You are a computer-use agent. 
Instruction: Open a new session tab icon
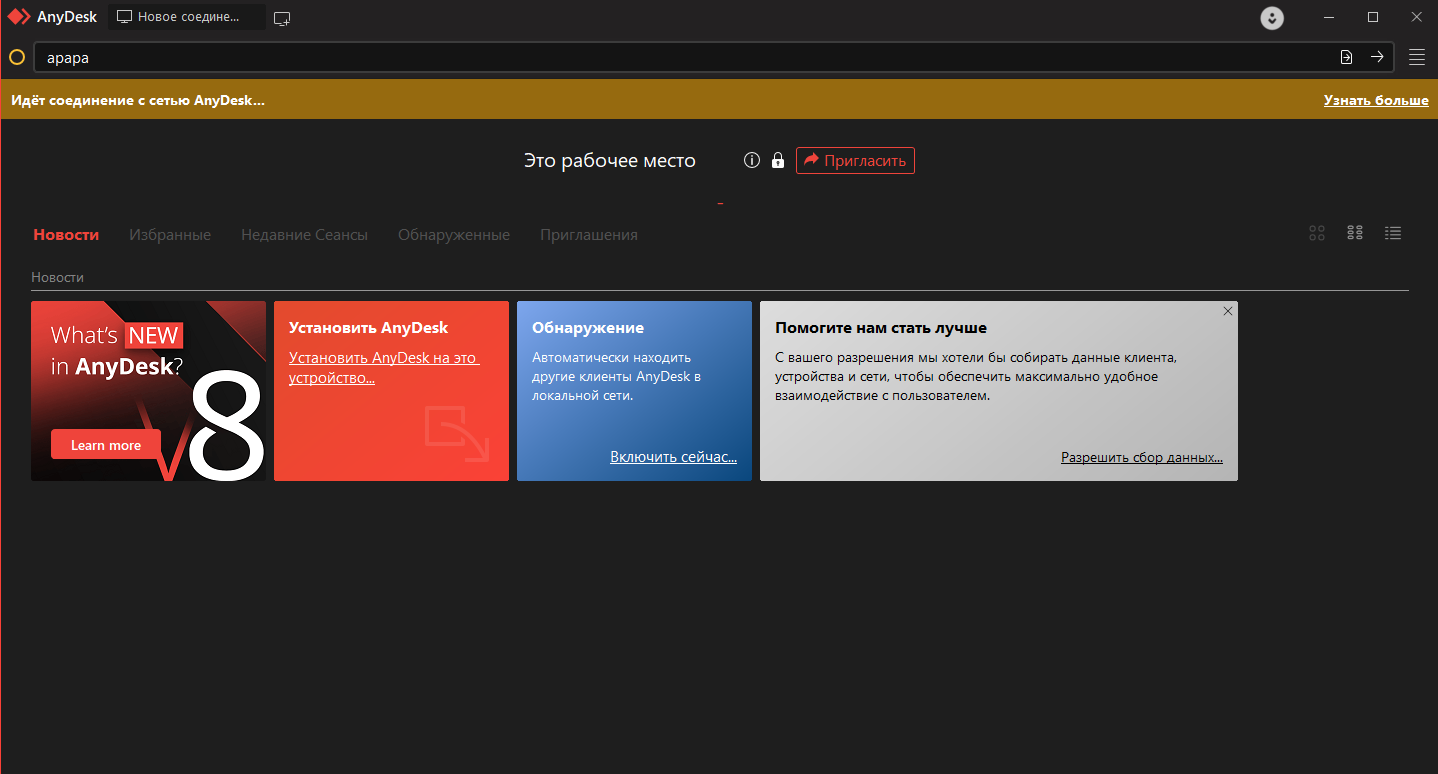(x=282, y=18)
